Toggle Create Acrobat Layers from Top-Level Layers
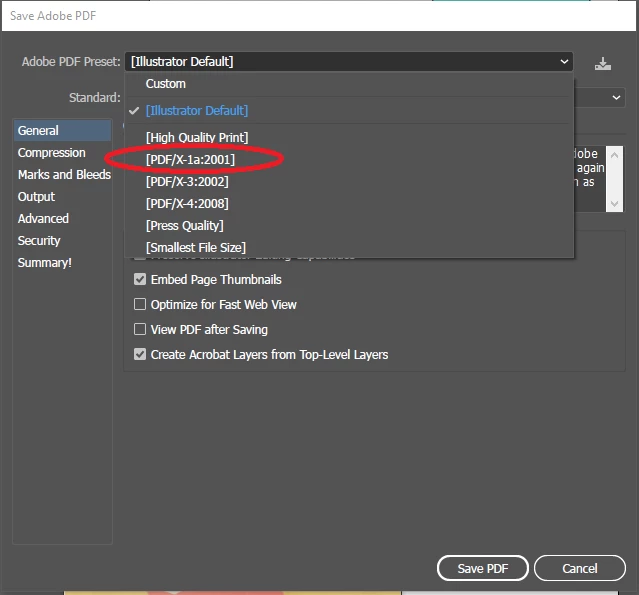This screenshot has height=595, width=639. point(140,354)
